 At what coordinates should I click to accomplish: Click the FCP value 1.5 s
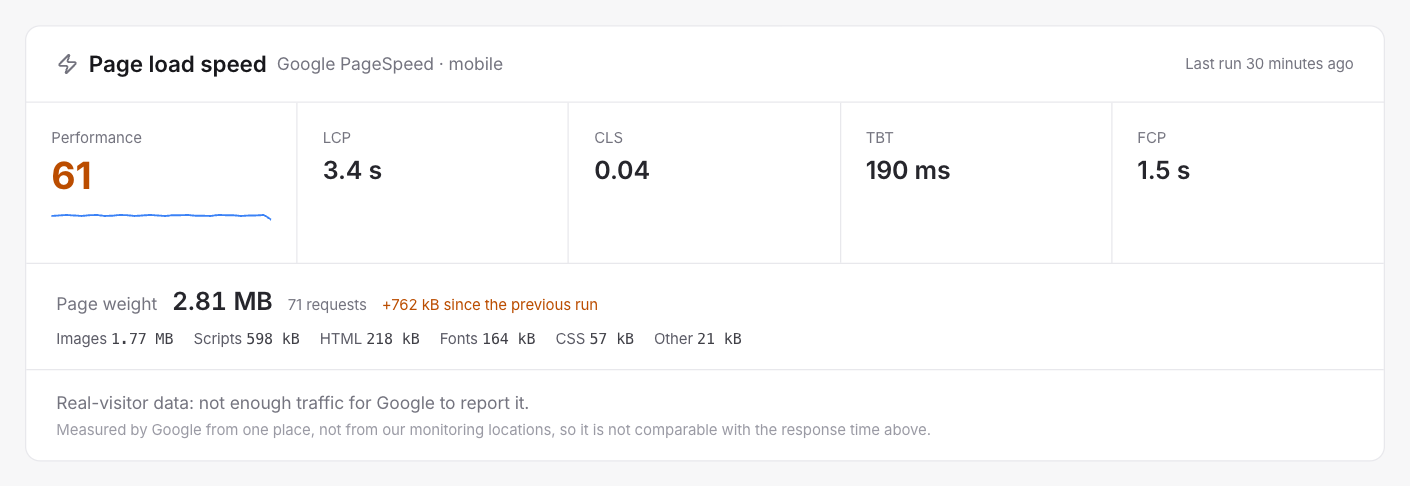1164,171
